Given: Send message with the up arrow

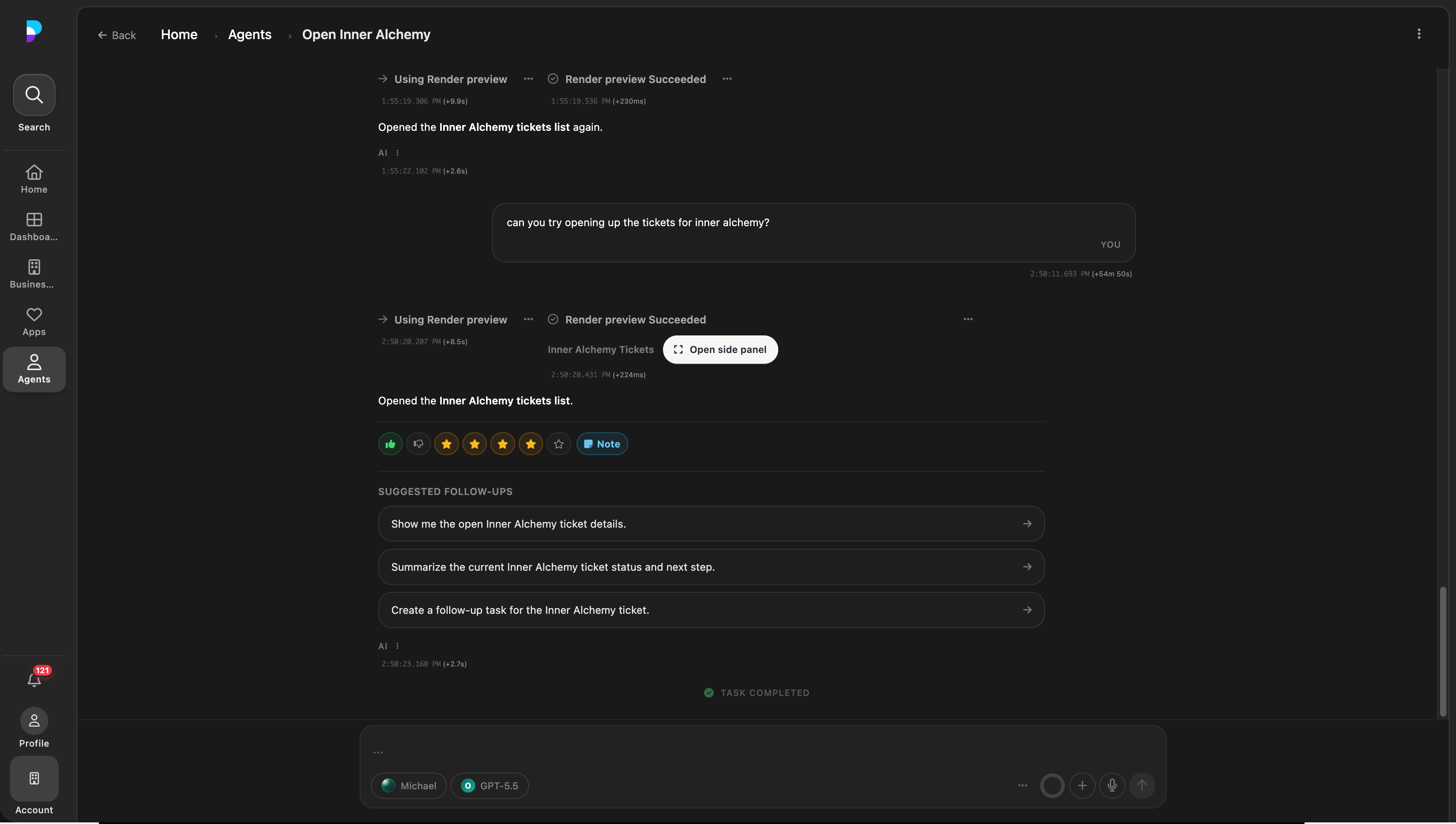Looking at the screenshot, I should point(1142,786).
